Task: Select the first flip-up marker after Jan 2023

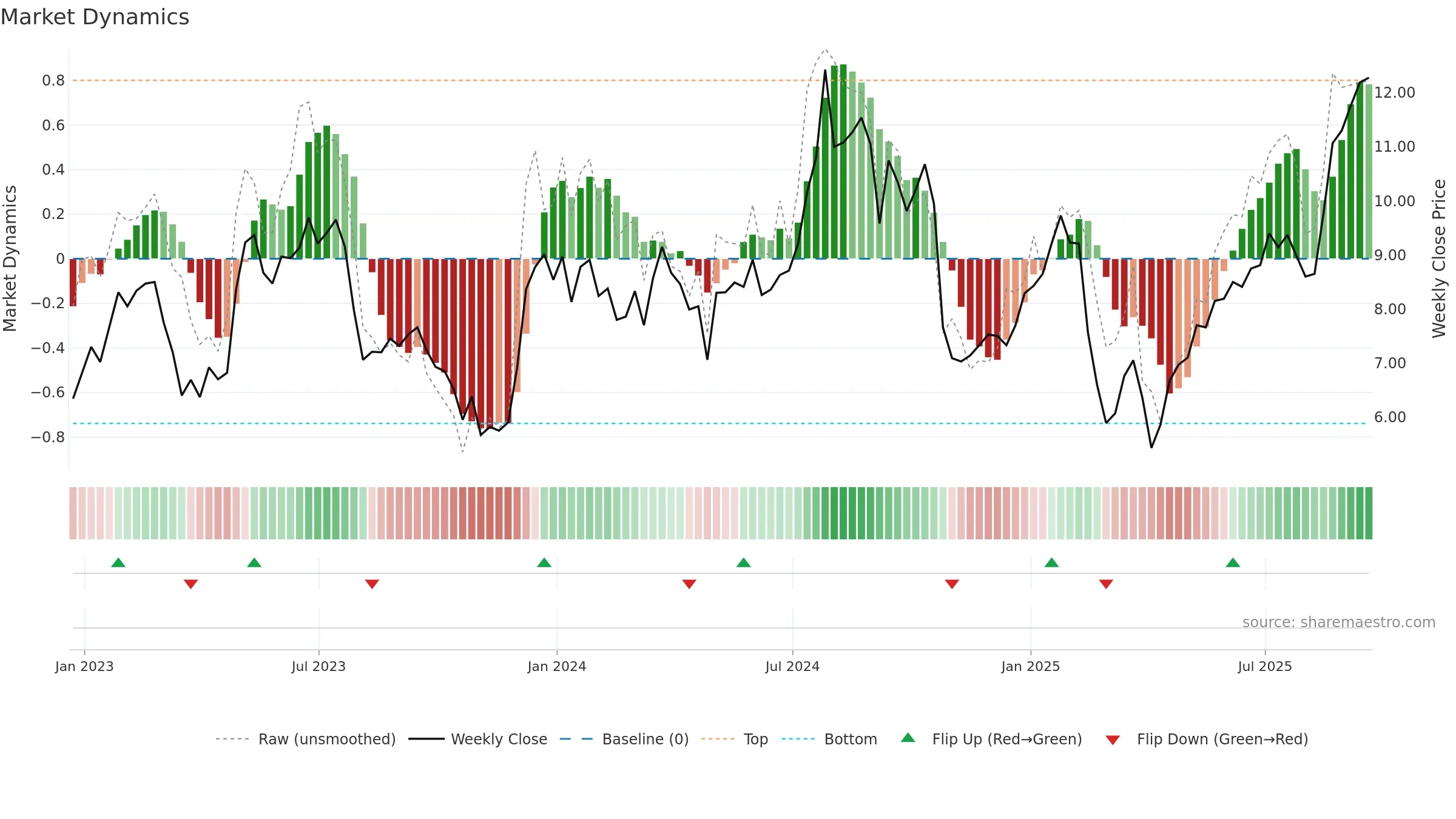Action: 118,562
